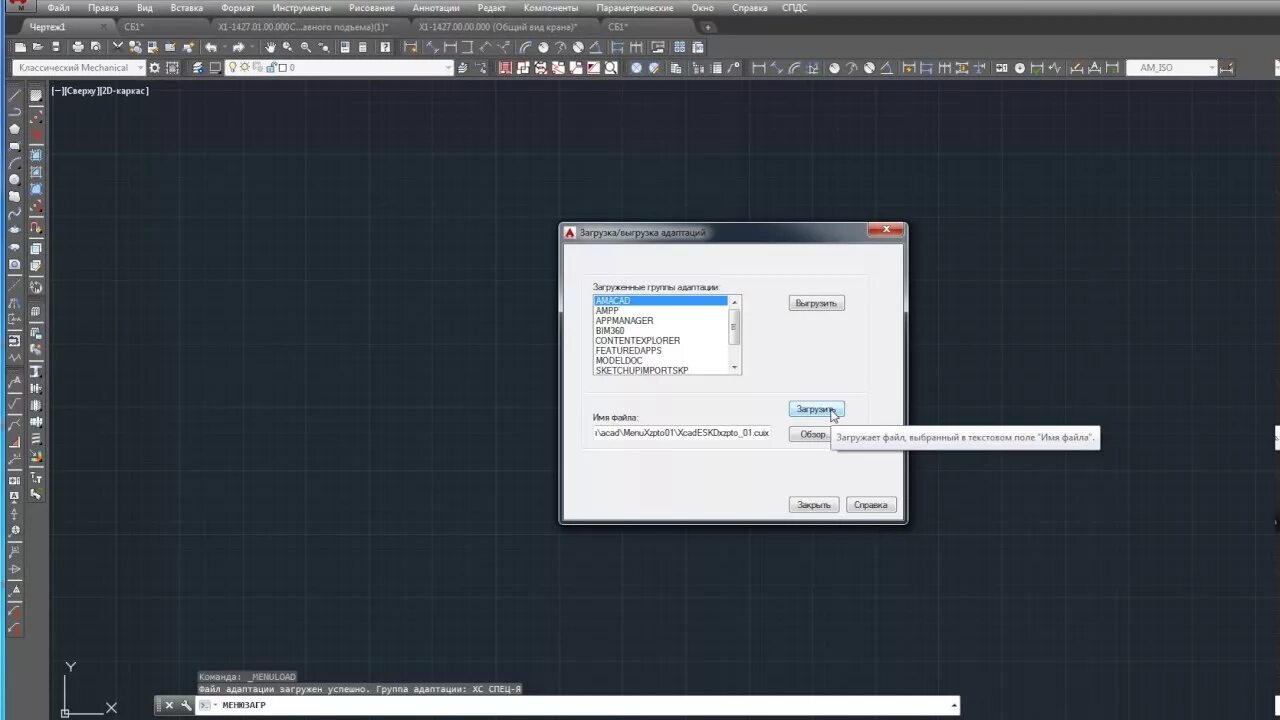Click the Help question mark icon
This screenshot has height=720, width=1280.
tap(385, 47)
